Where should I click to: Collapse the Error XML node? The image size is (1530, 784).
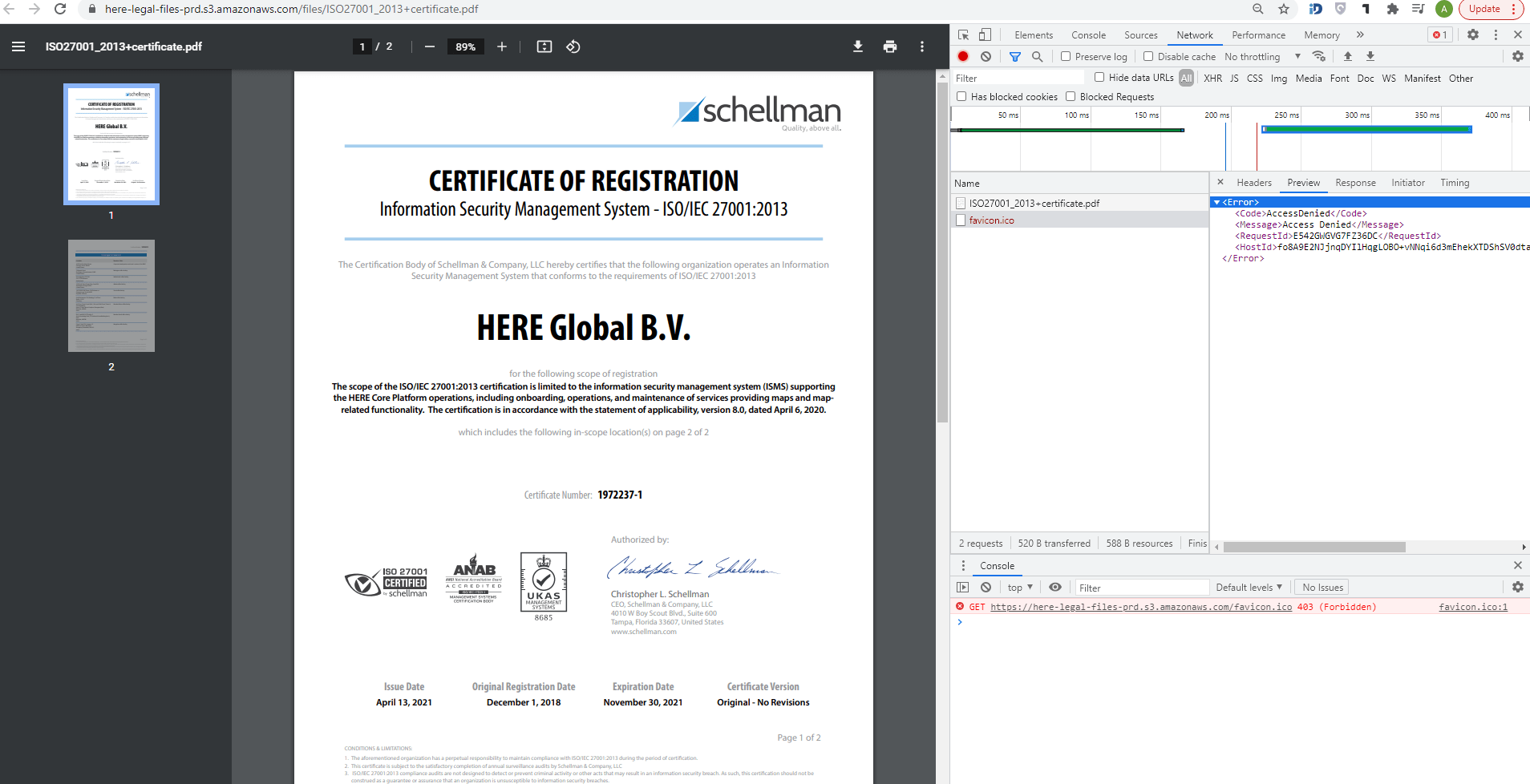(1216, 202)
